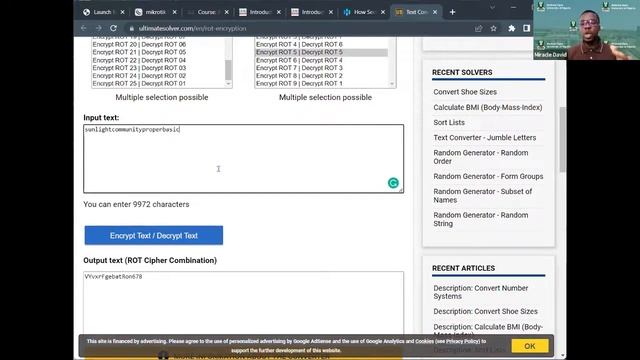Screen dimensions: 640x360
Task: Go forward using browser forward arrow
Action: tap(98, 28)
